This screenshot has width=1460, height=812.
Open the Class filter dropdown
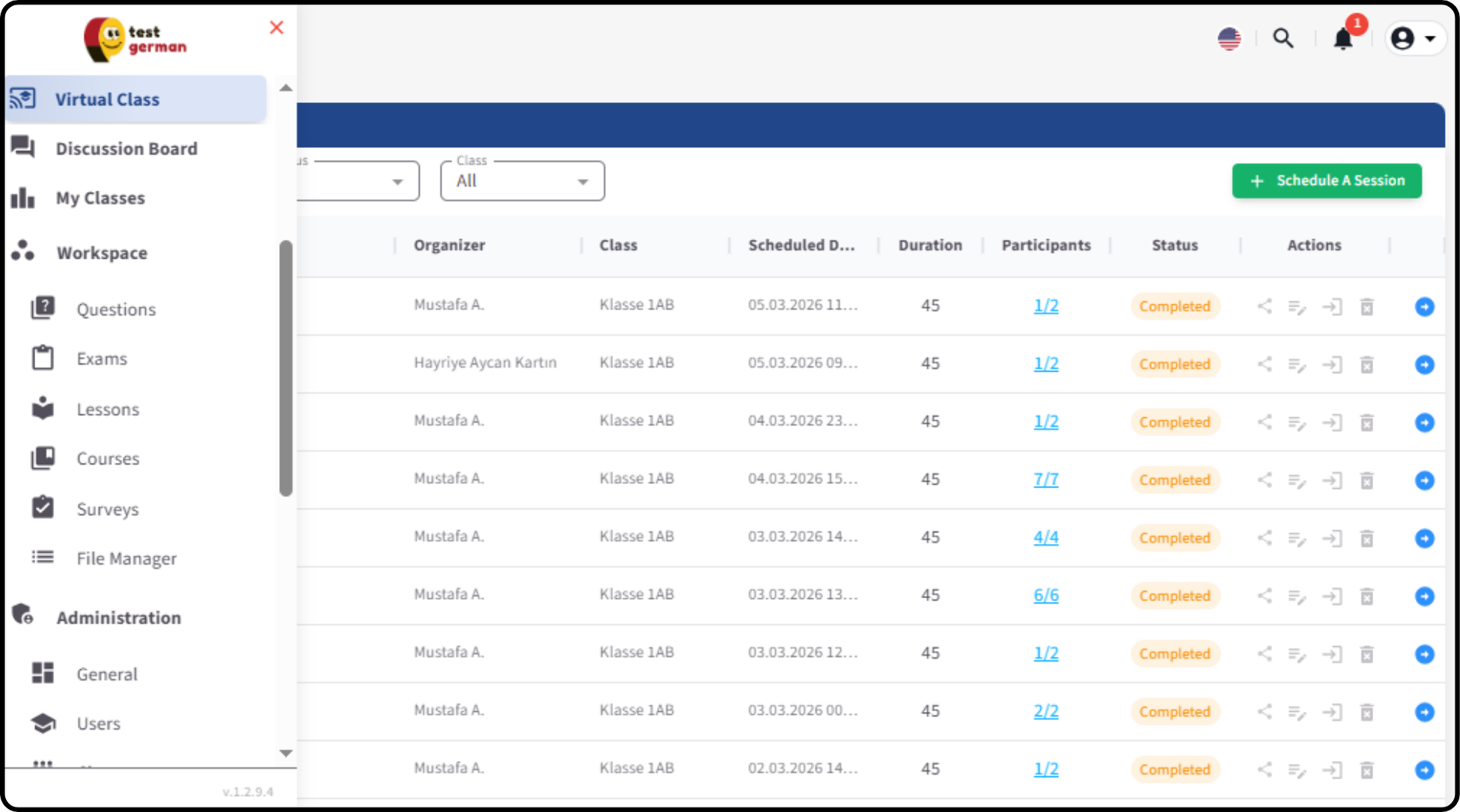point(522,181)
